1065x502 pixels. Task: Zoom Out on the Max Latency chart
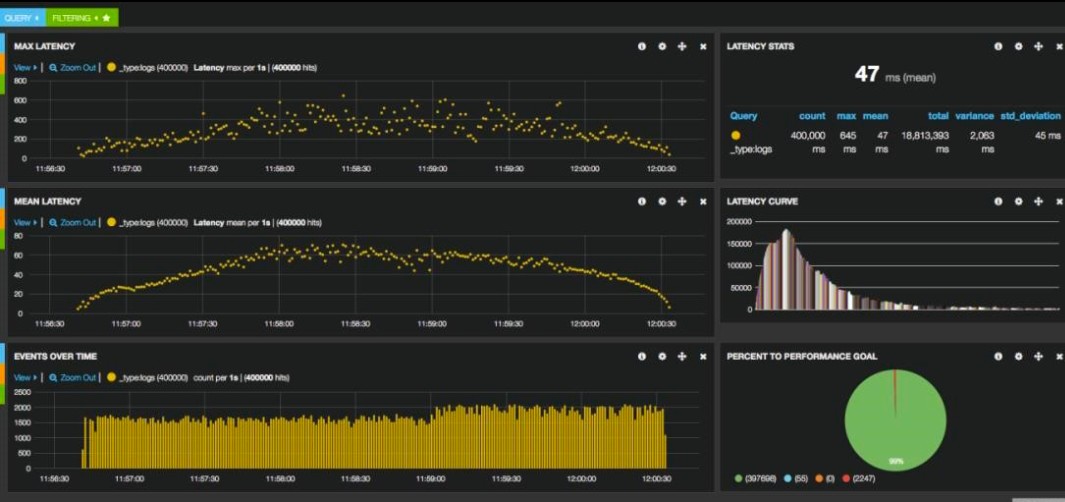click(77, 67)
